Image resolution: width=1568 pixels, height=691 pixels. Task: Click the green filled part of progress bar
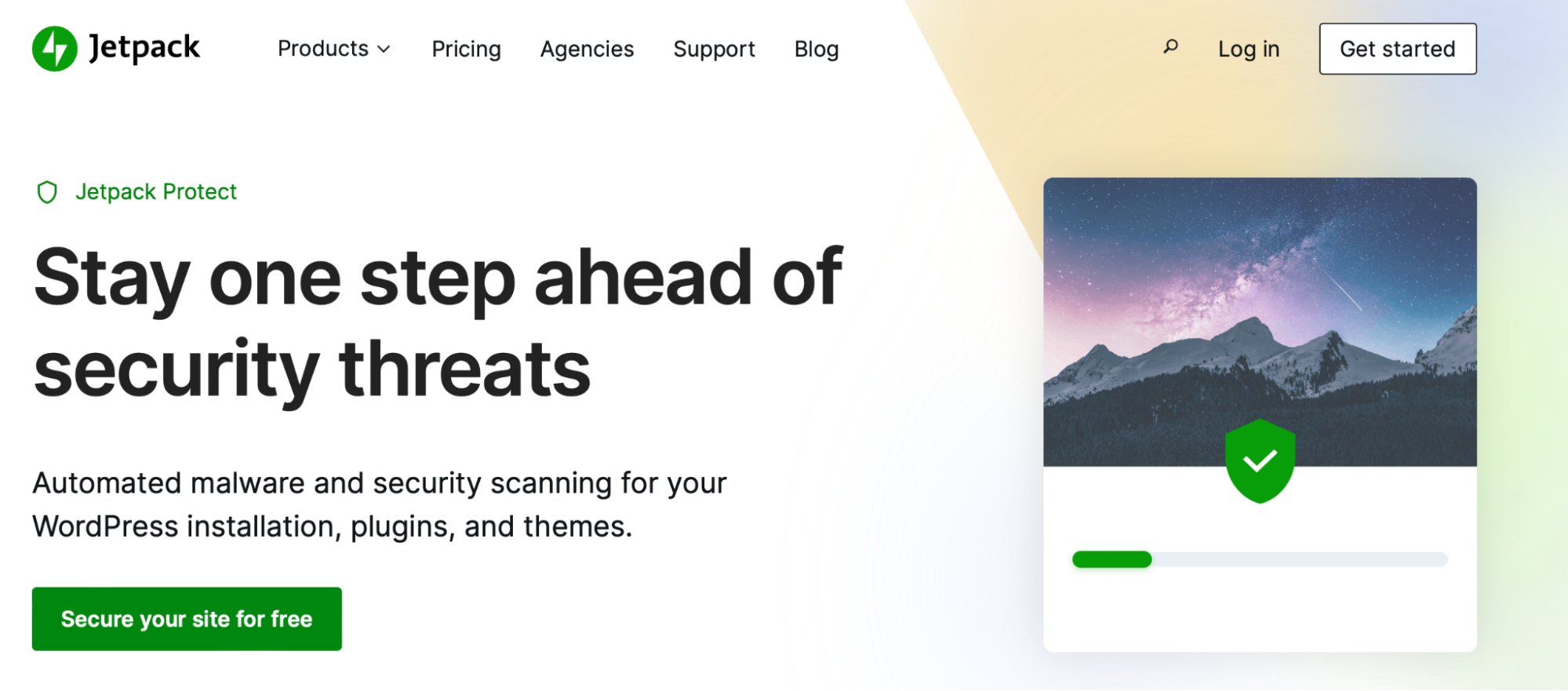(1111, 559)
